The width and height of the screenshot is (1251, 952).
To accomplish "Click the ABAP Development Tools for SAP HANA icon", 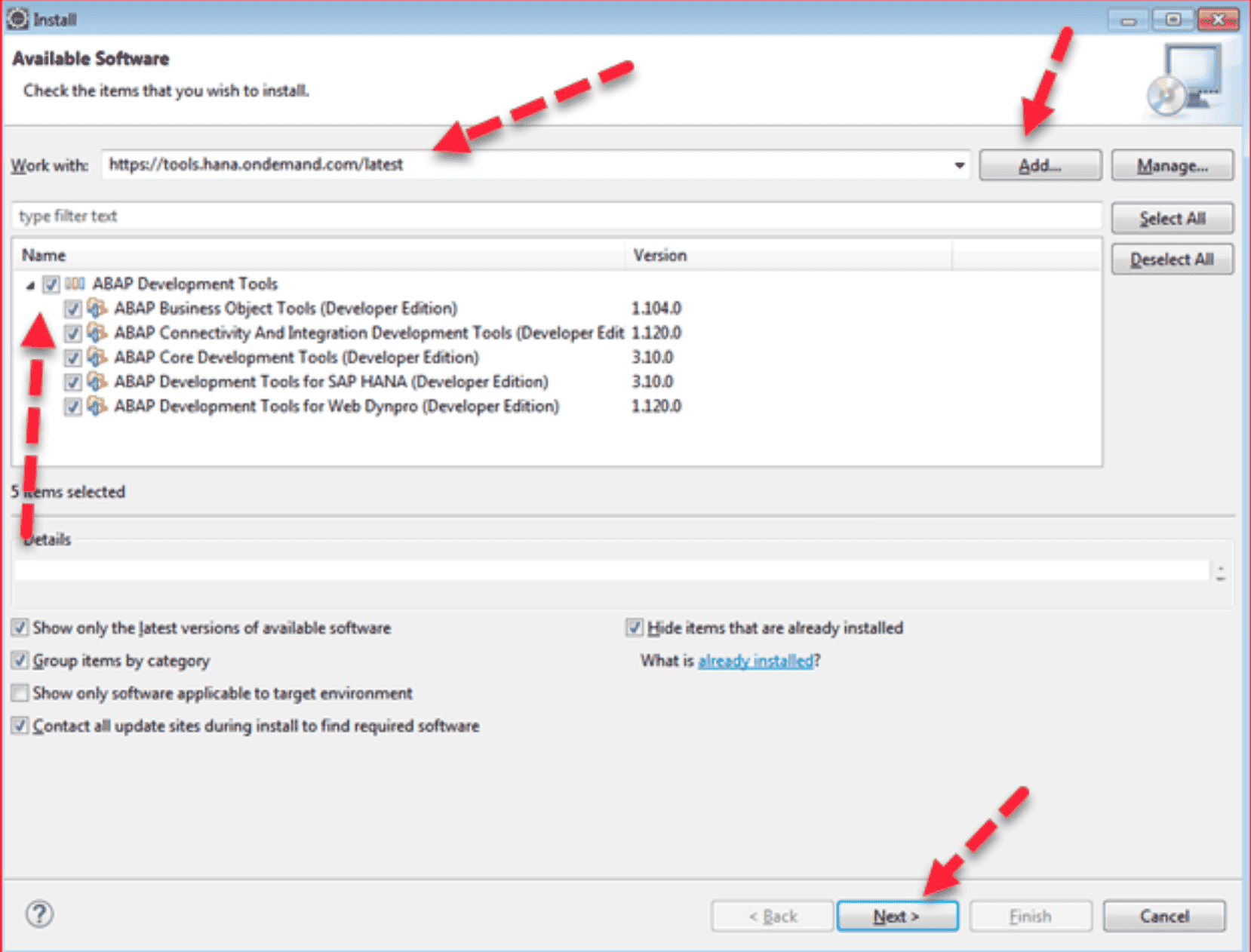I will click(x=97, y=382).
